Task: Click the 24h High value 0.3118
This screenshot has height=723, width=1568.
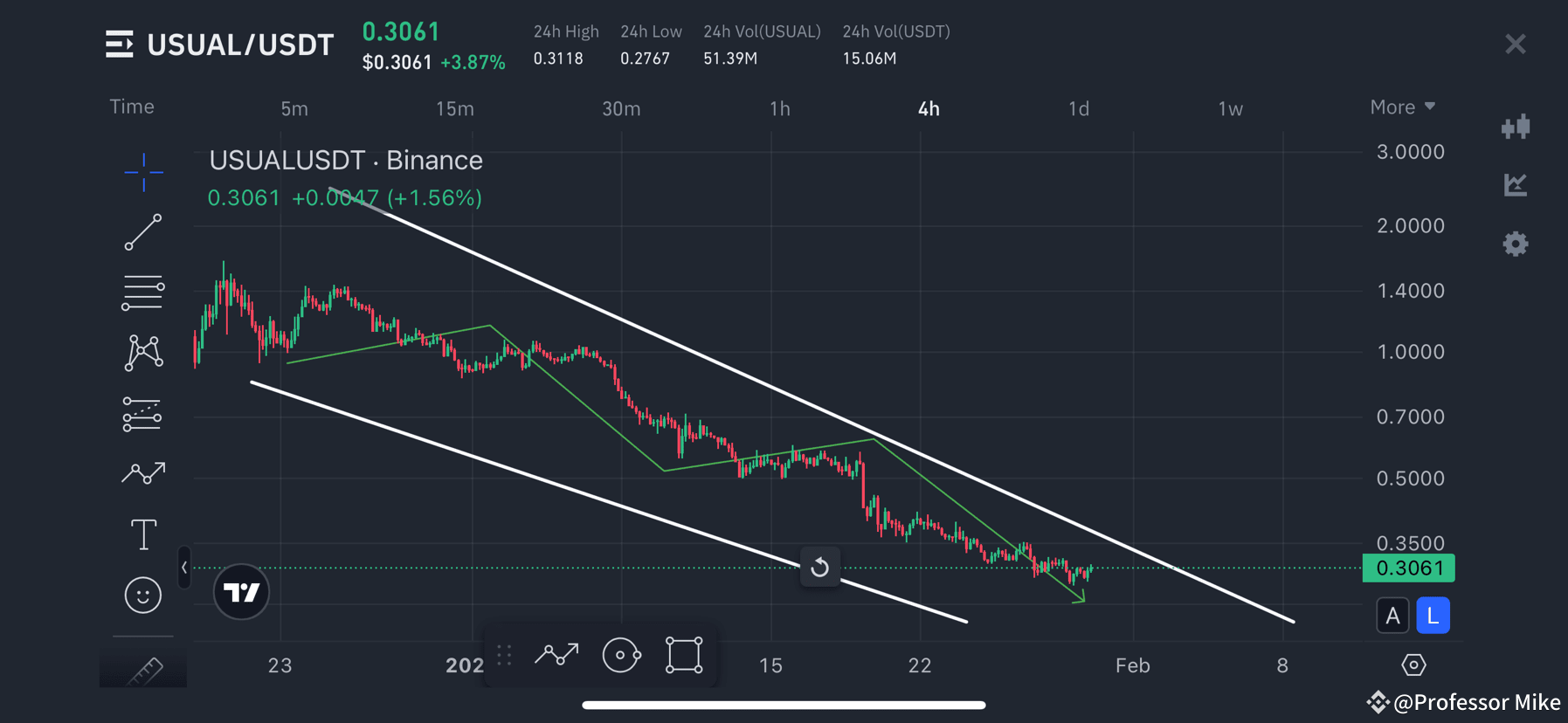Action: pyautogui.click(x=558, y=59)
